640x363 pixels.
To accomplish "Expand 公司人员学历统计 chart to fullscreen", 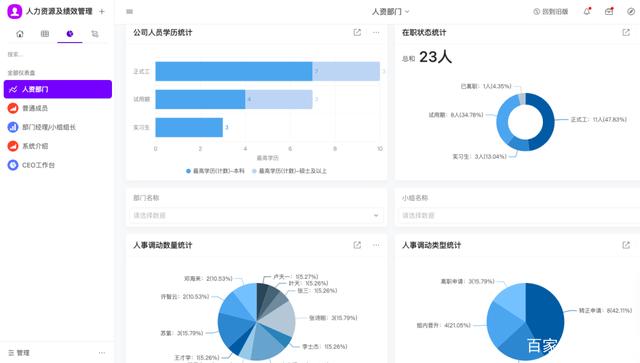I will [357, 32].
